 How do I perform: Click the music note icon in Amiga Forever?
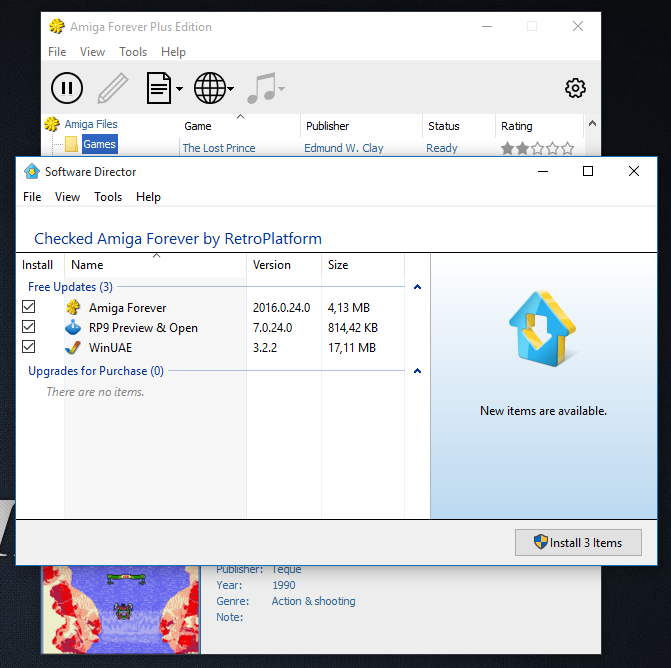[261, 88]
